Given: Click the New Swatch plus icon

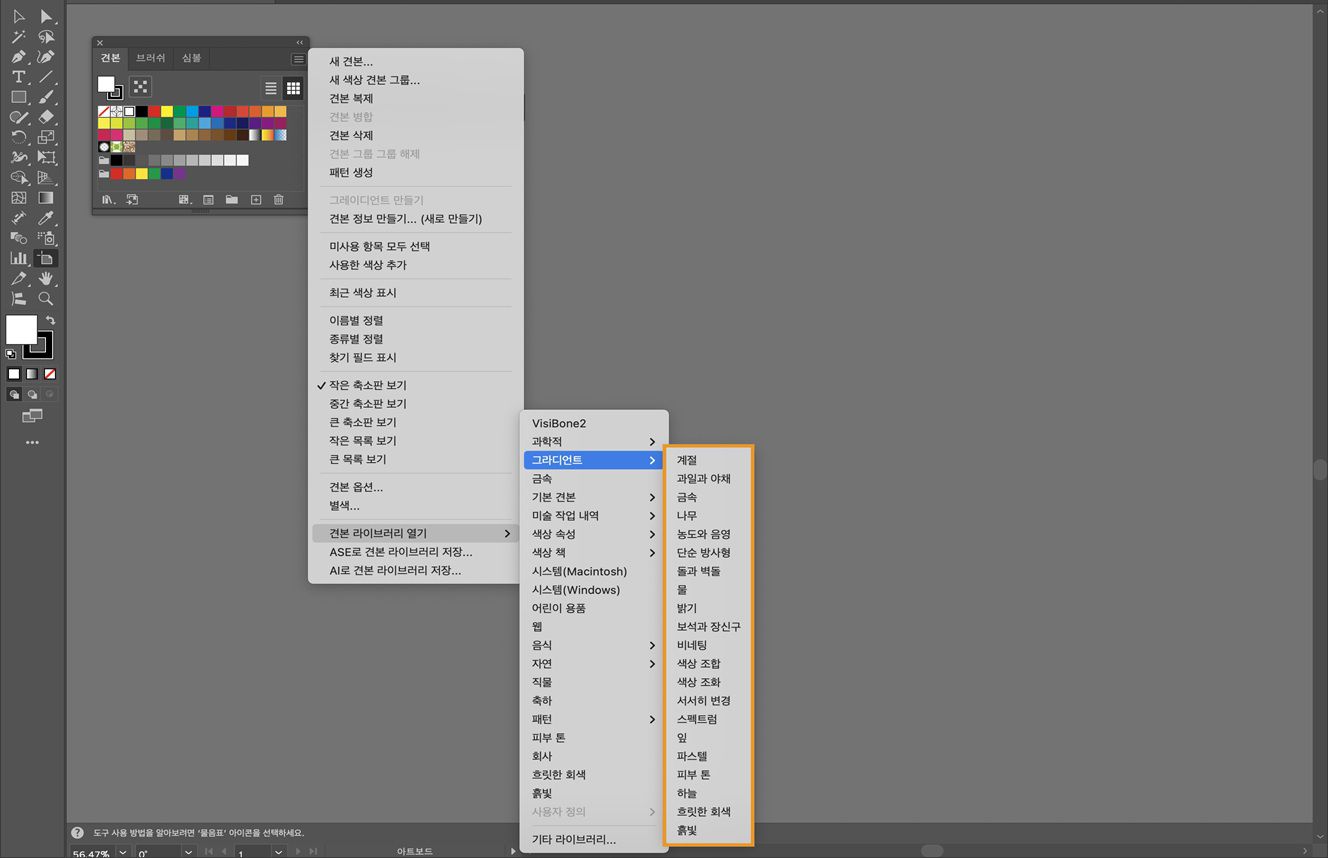Looking at the screenshot, I should pos(256,200).
